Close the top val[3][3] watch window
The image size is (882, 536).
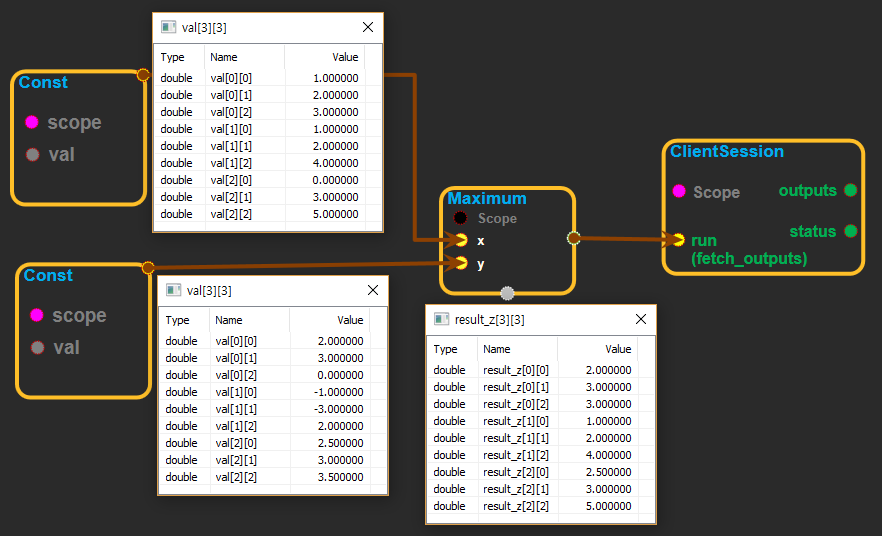(x=367, y=27)
